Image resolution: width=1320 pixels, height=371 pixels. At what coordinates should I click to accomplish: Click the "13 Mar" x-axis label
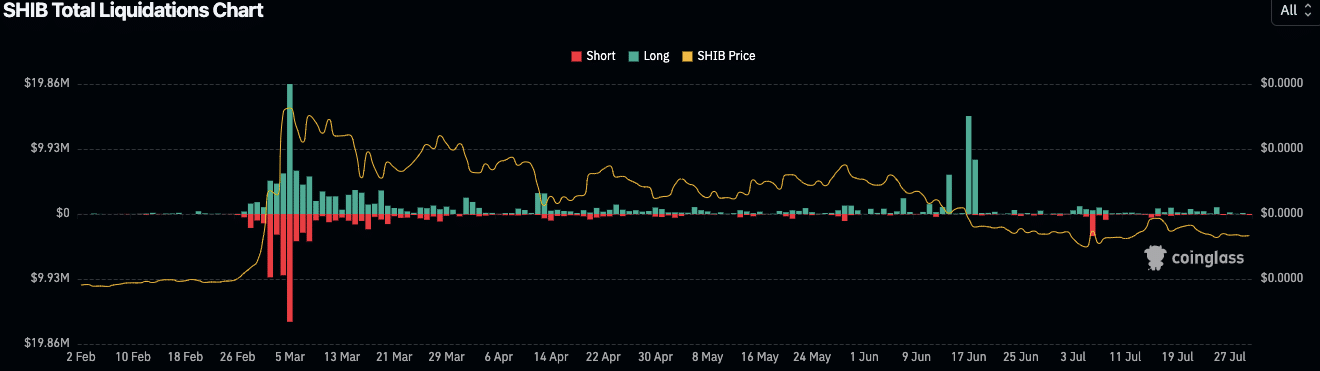click(342, 356)
